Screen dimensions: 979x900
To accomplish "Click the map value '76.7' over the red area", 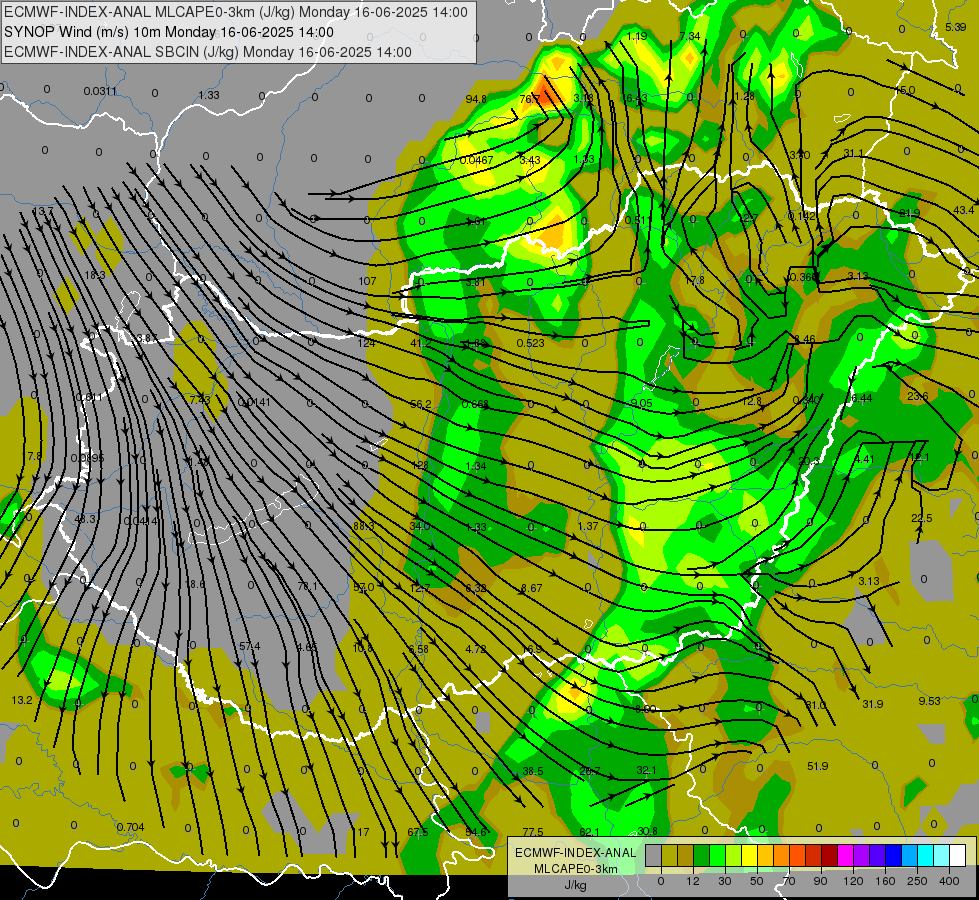I will click(x=529, y=99).
